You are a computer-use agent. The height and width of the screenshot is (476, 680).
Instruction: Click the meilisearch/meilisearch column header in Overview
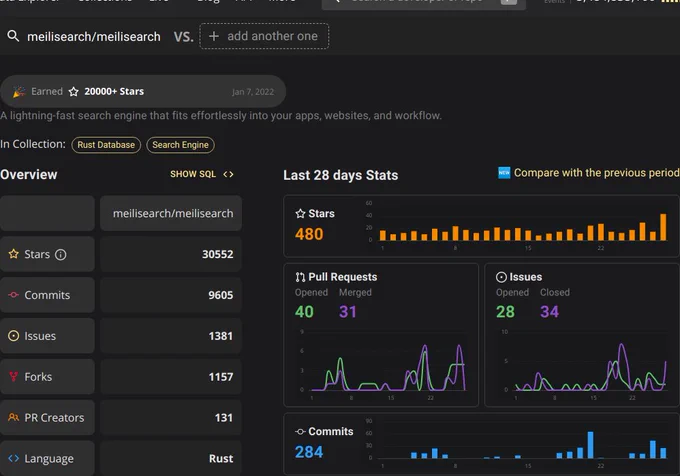point(171,213)
